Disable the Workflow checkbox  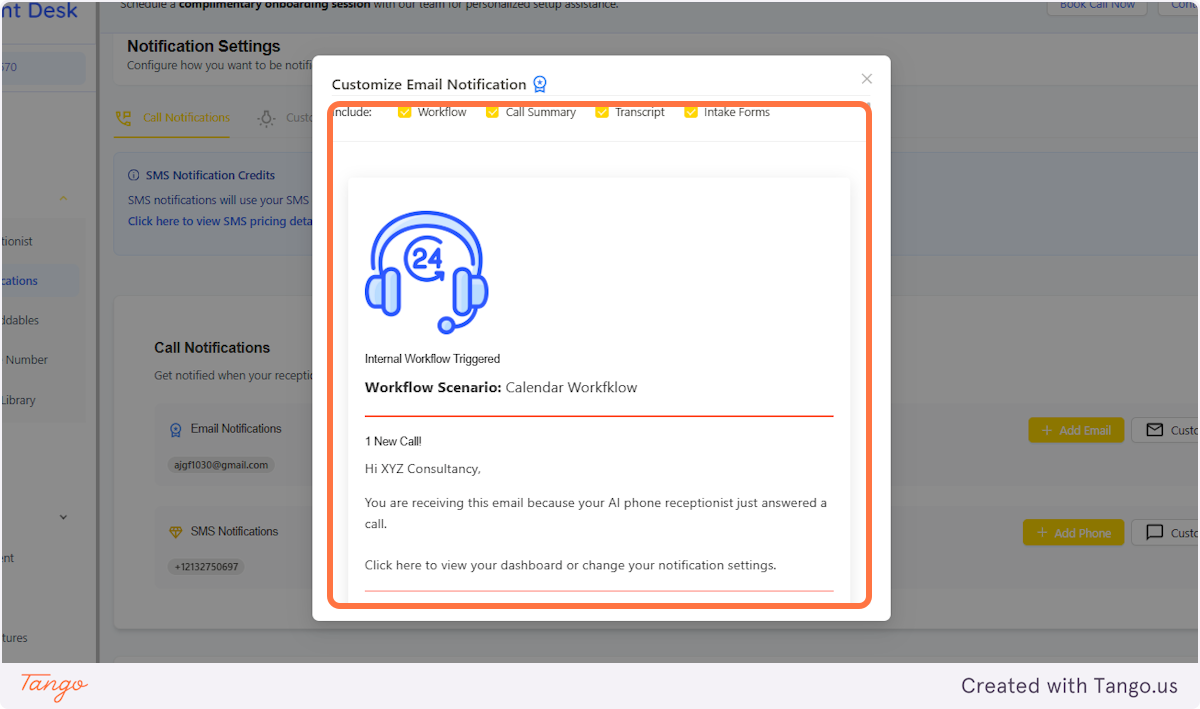404,112
